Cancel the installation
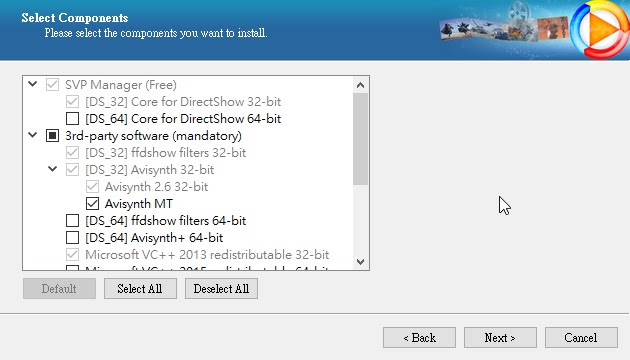The height and width of the screenshot is (360, 630). [581, 338]
